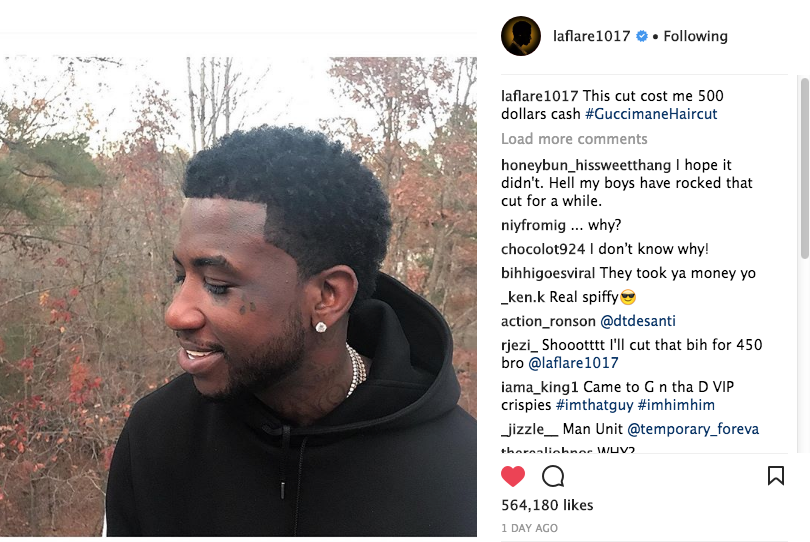
Task: Expand Load more comments
Action: [x=574, y=139]
